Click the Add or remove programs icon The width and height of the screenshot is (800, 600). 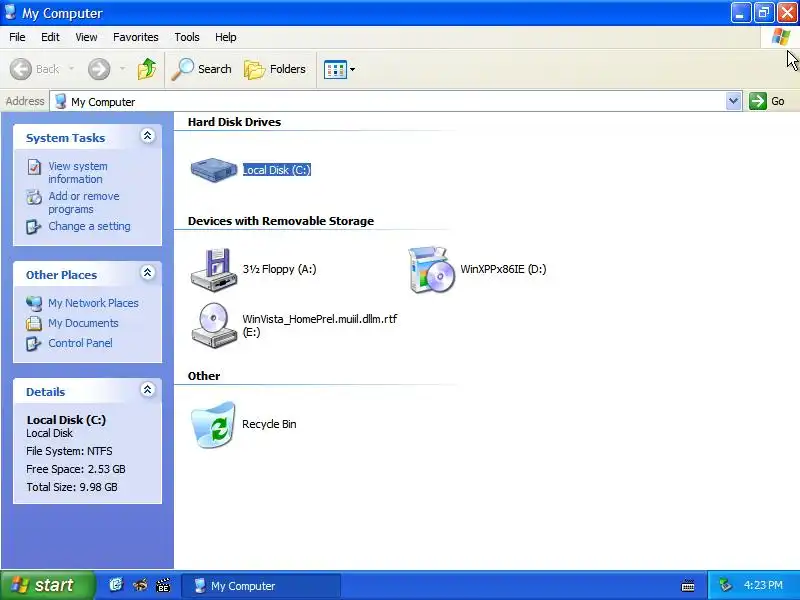[x=34, y=196]
